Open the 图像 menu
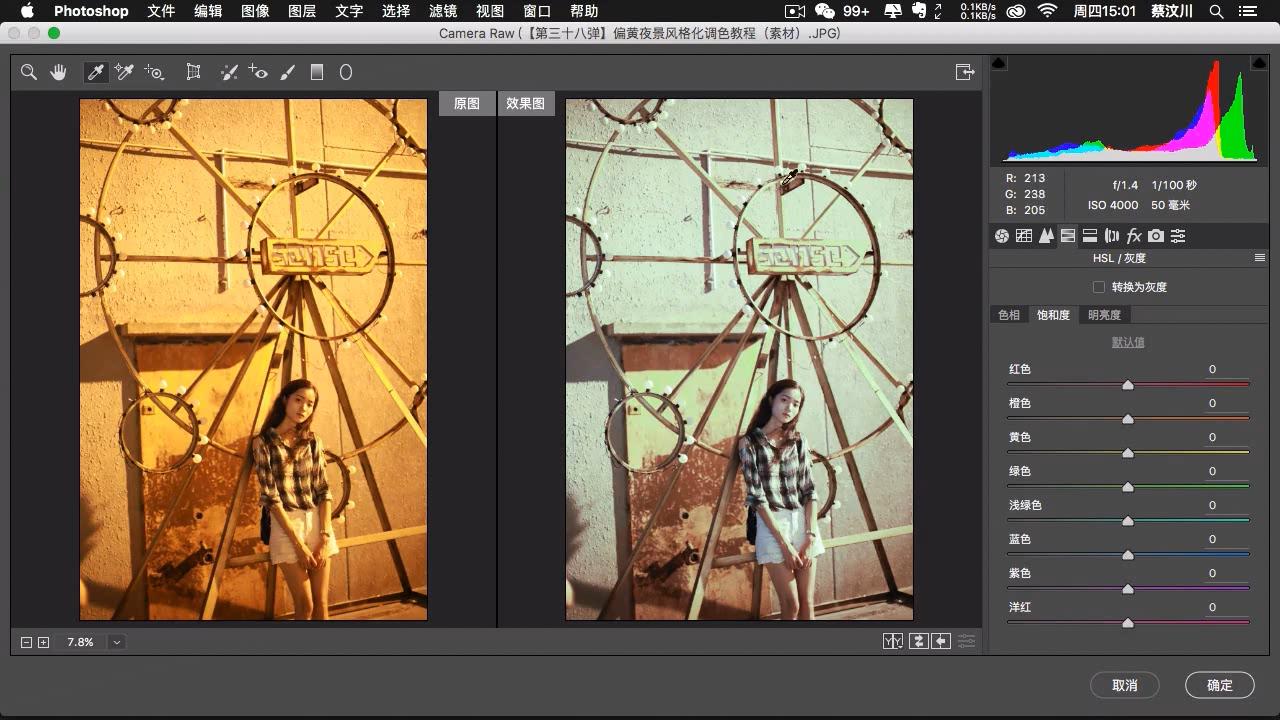This screenshot has height=720, width=1280. click(x=255, y=11)
